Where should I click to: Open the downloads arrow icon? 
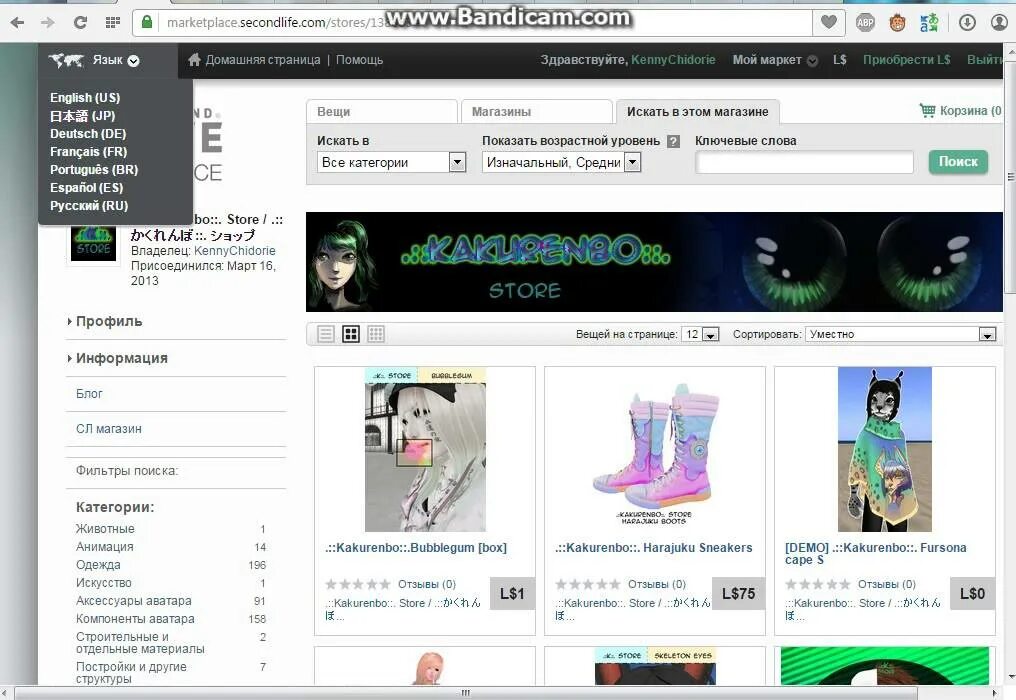point(967,23)
